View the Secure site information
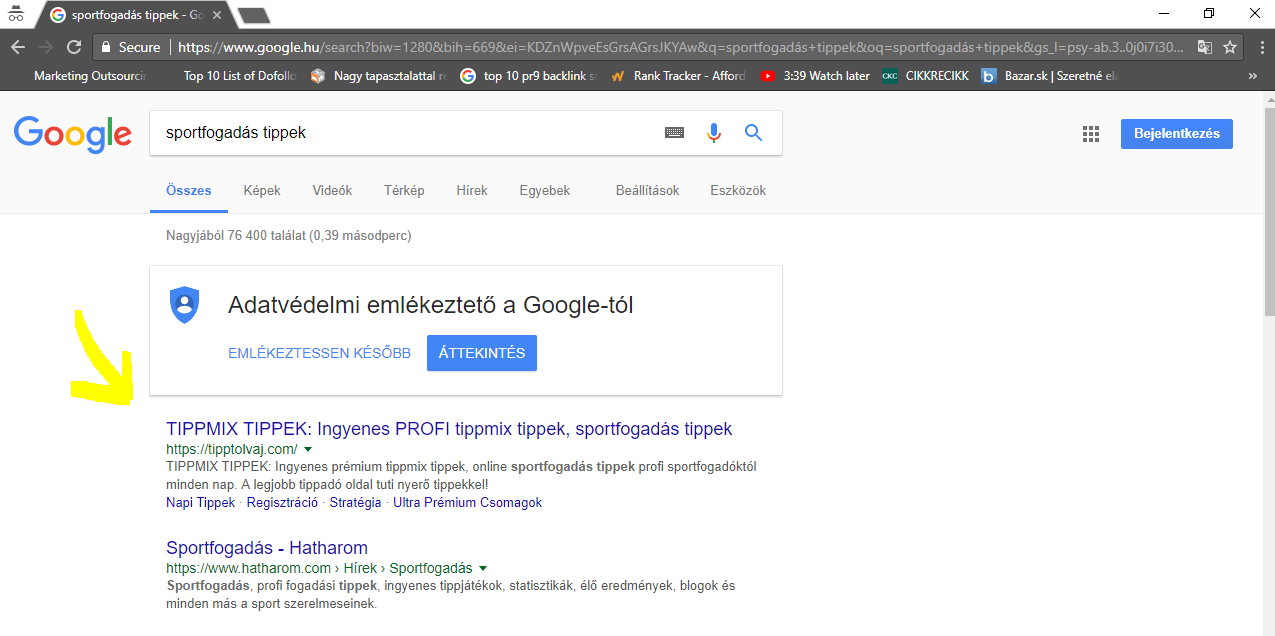 [x=130, y=47]
